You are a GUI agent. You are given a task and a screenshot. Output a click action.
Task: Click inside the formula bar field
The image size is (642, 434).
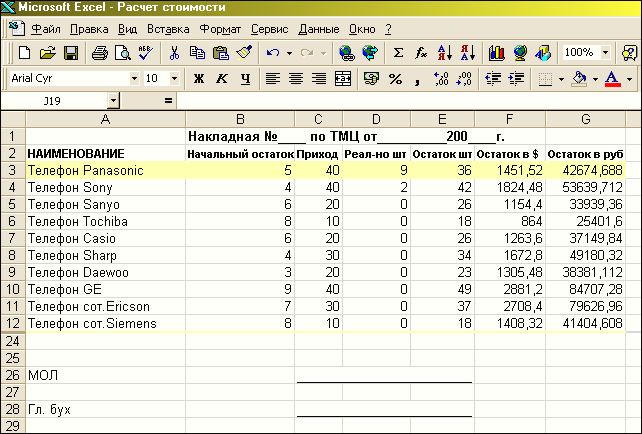[x=409, y=101]
